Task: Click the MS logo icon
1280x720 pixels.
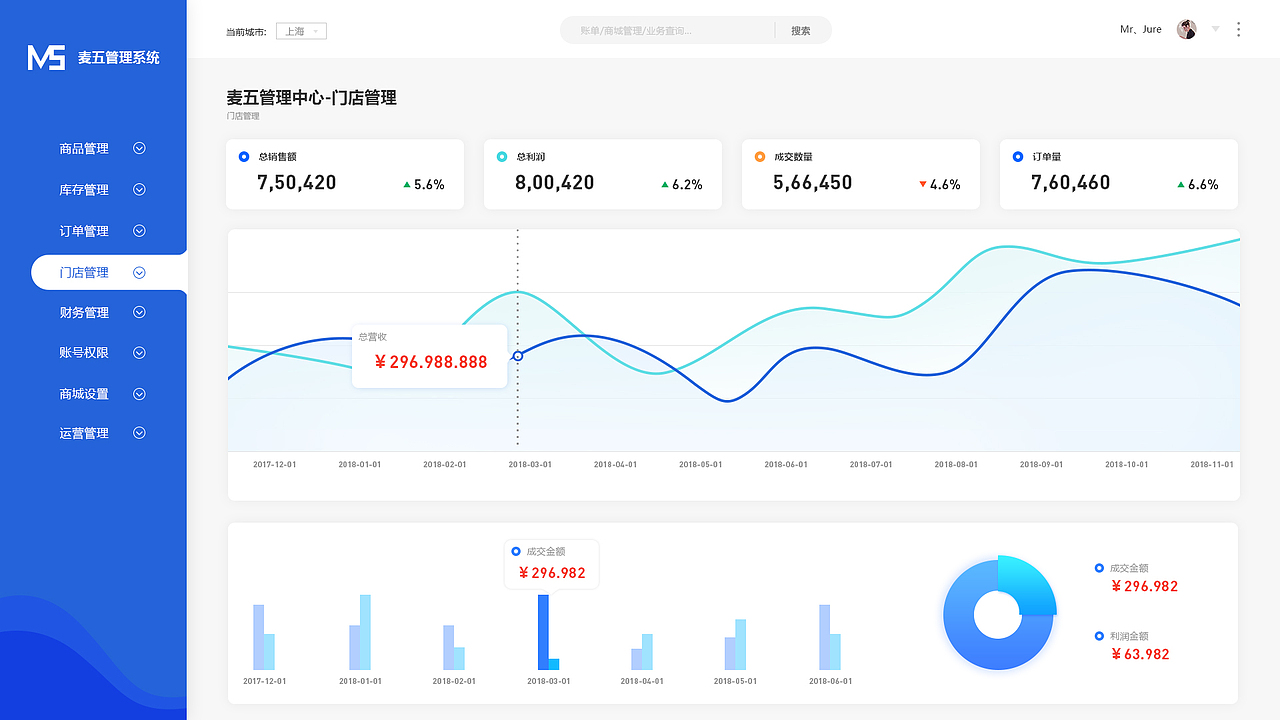Action: 46,57
